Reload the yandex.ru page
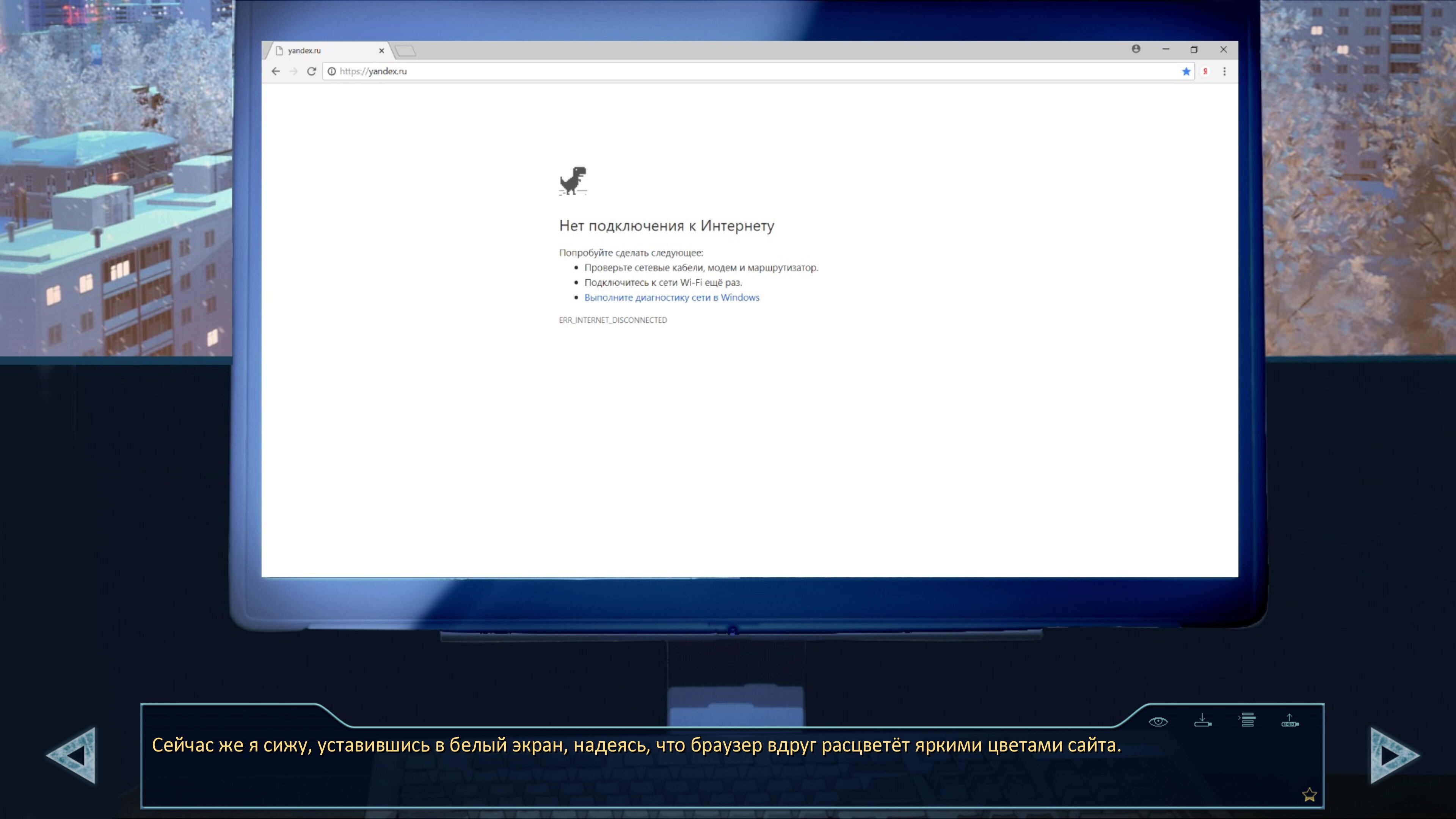 click(x=311, y=71)
